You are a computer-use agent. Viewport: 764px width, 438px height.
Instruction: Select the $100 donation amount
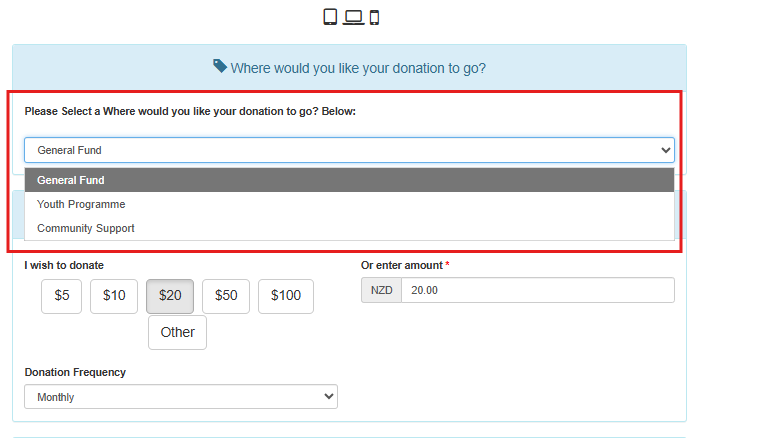(286, 296)
